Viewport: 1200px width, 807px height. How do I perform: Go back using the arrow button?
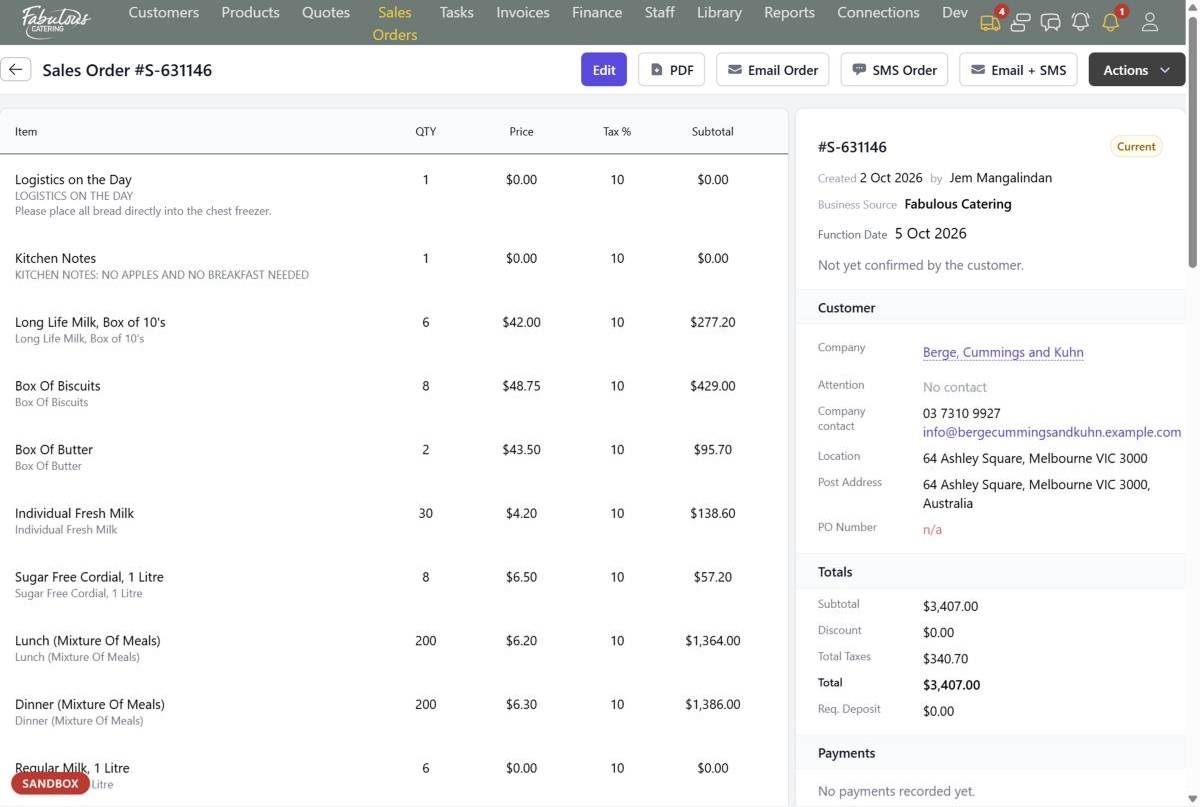click(15, 69)
